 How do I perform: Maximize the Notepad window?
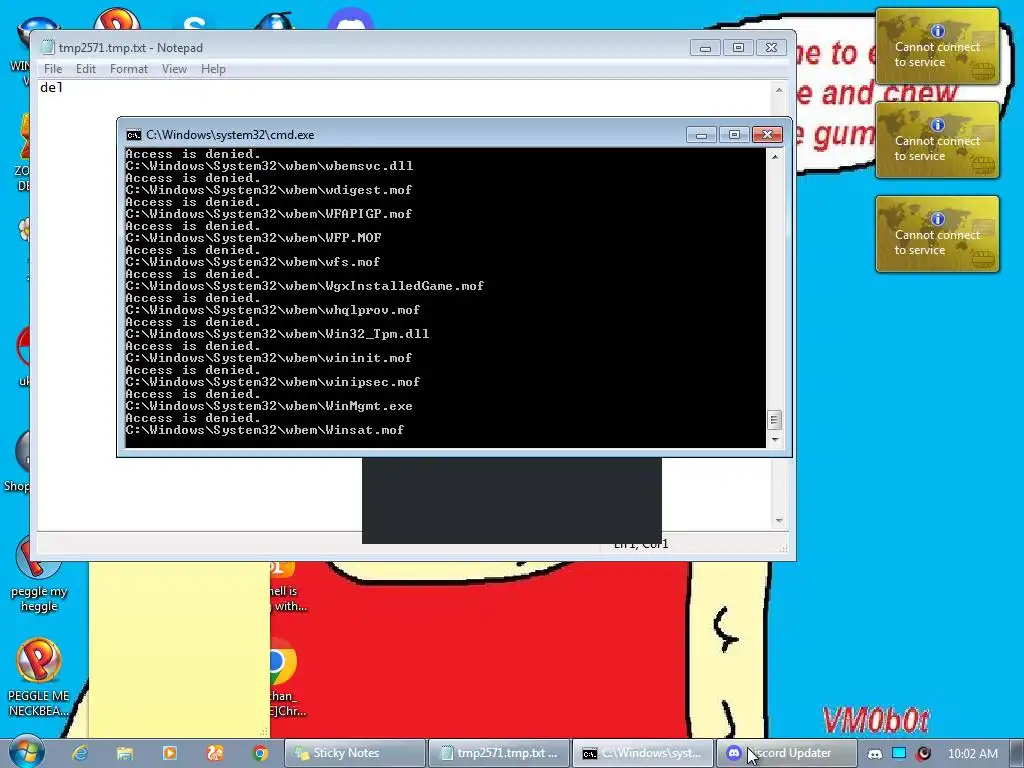coord(738,48)
